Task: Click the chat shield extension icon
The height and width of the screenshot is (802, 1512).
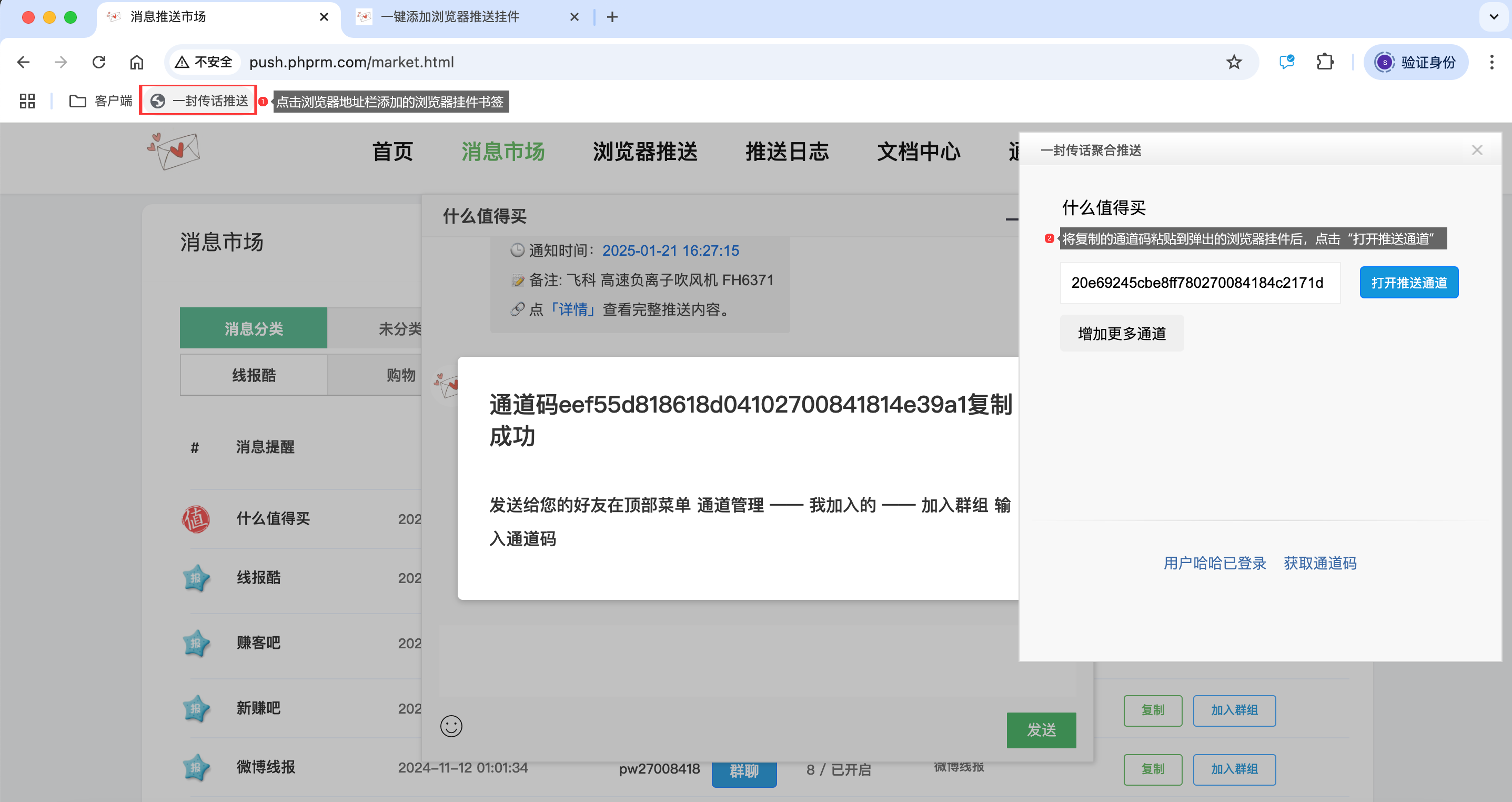Action: [x=1287, y=62]
